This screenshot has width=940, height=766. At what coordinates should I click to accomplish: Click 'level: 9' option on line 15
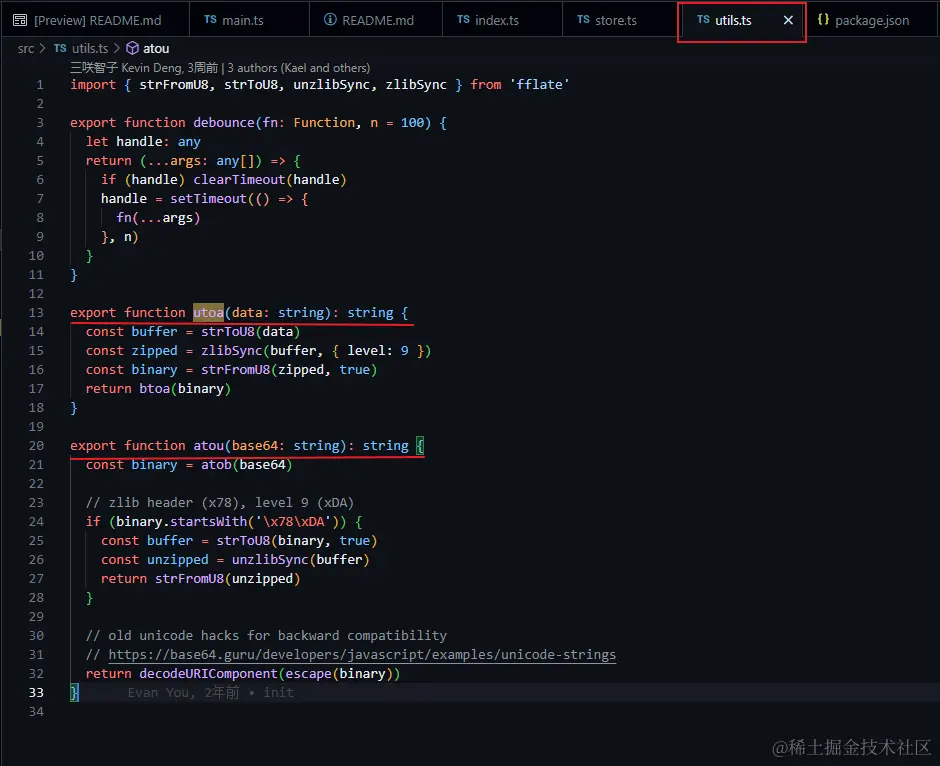click(x=378, y=351)
